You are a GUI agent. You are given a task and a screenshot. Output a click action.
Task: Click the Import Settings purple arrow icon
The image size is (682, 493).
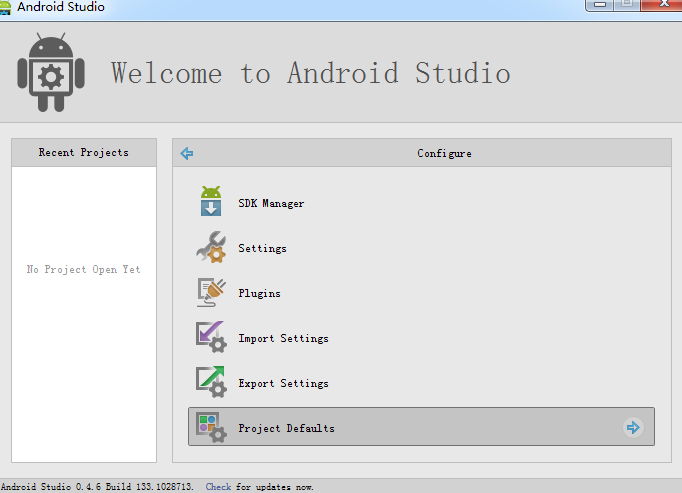point(211,337)
